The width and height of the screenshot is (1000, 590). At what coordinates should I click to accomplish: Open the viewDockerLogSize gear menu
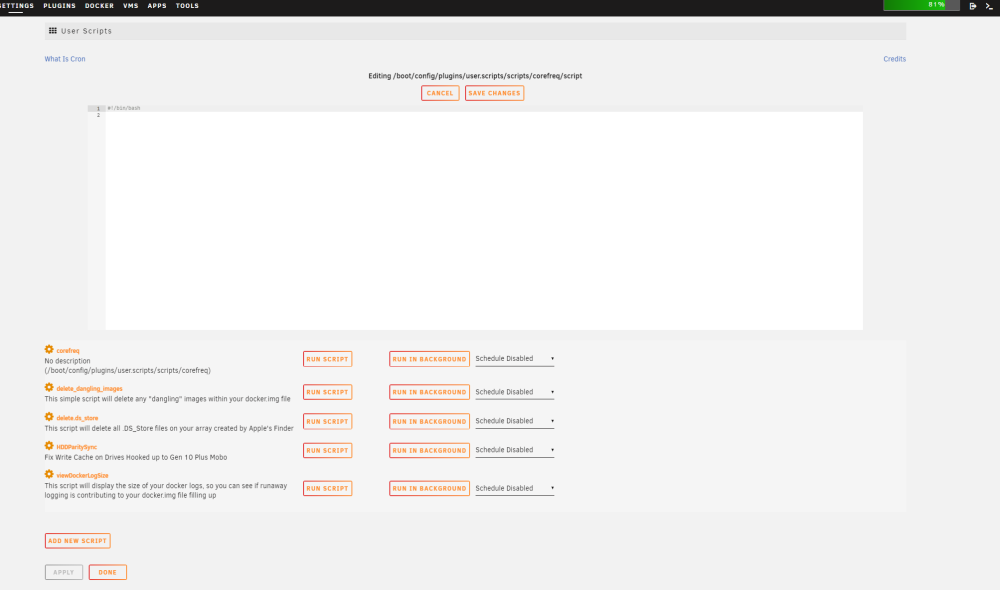[x=49, y=474]
